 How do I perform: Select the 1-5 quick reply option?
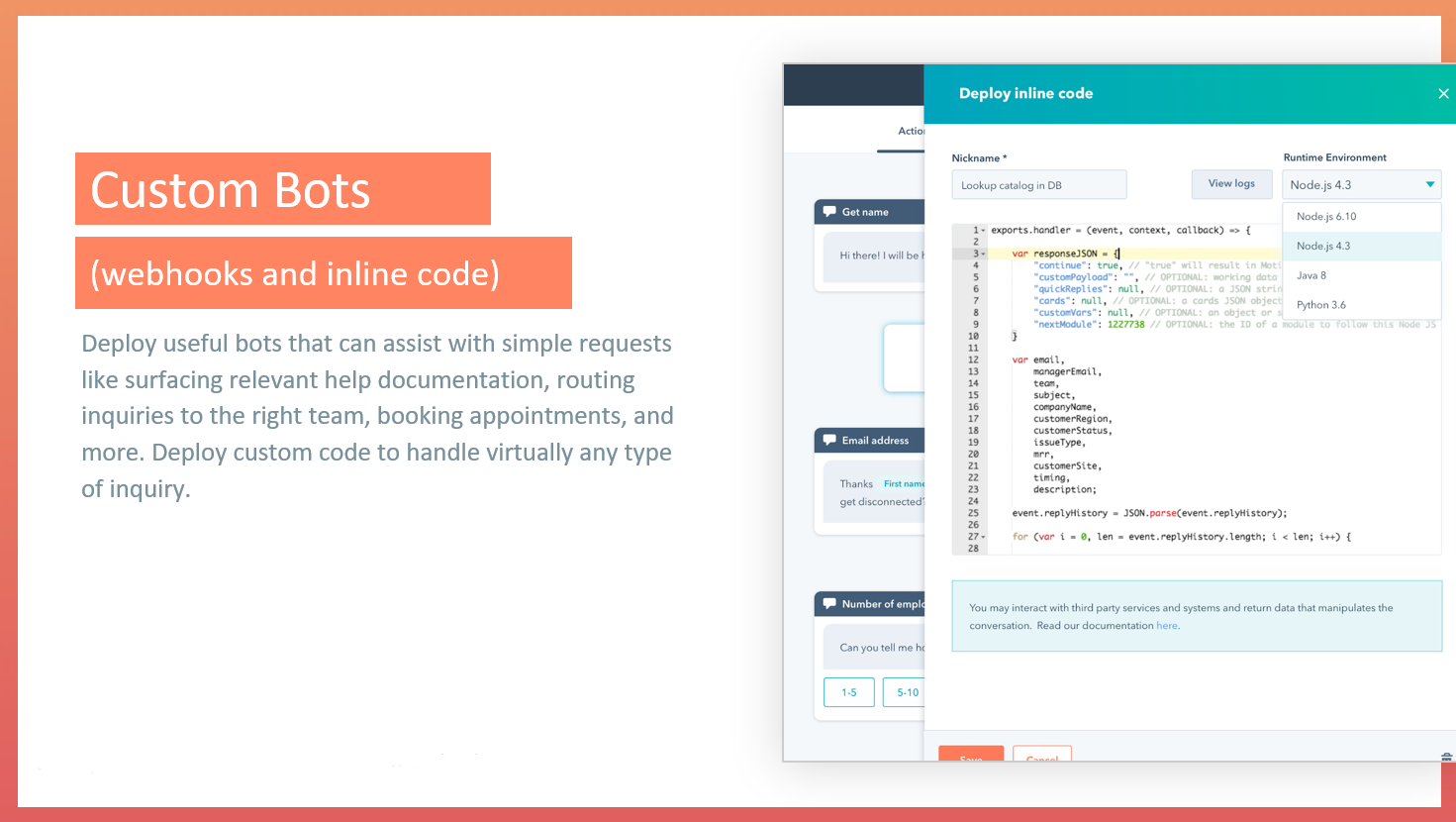pyautogui.click(x=849, y=692)
